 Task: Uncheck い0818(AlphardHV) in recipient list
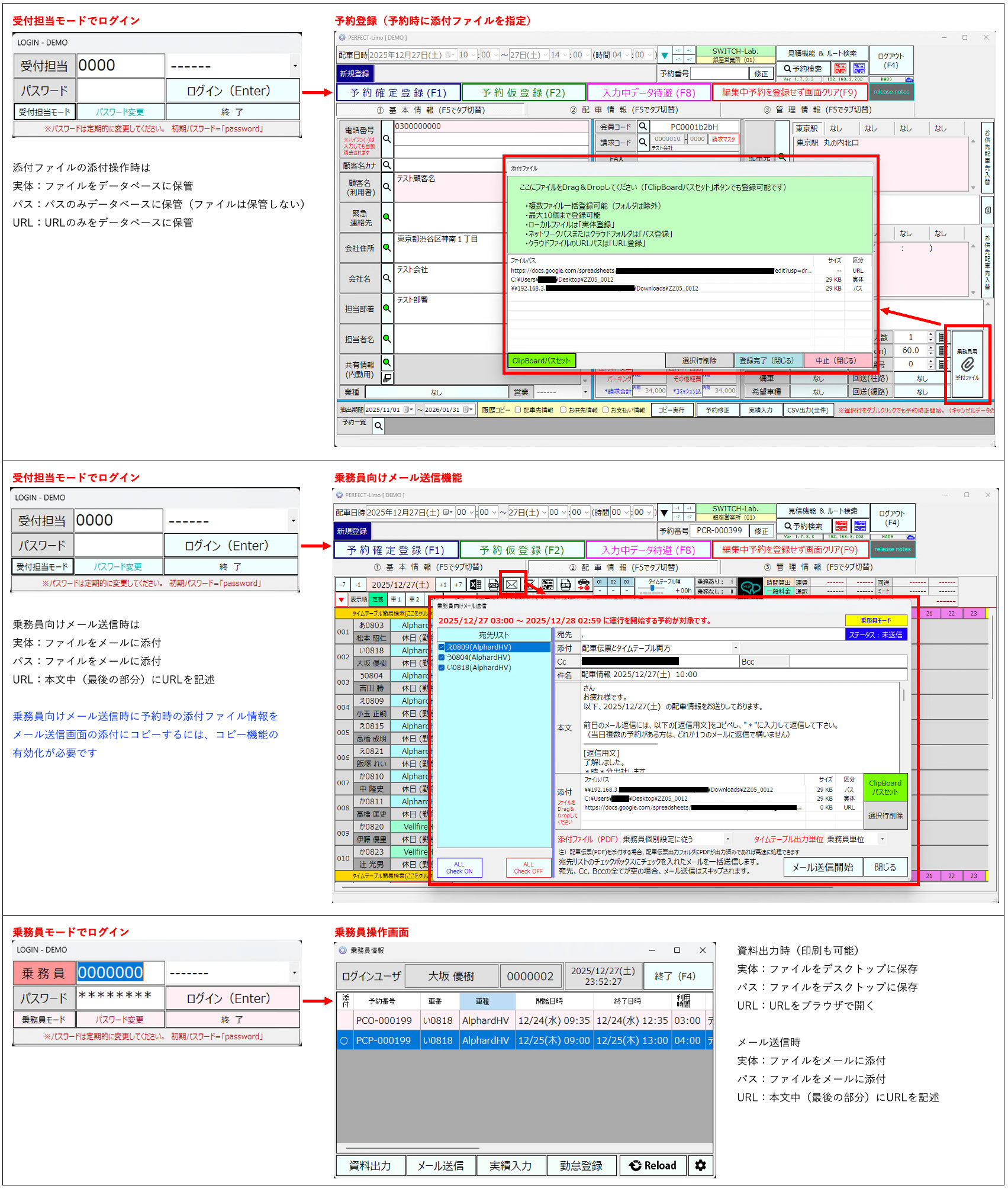[x=442, y=667]
